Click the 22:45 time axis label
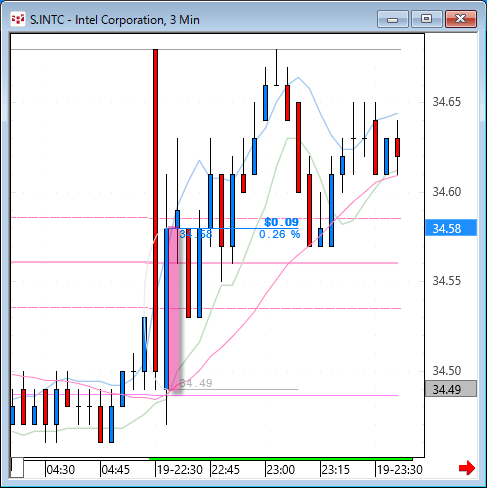The height and width of the screenshot is (488, 487). pyautogui.click(x=226, y=470)
